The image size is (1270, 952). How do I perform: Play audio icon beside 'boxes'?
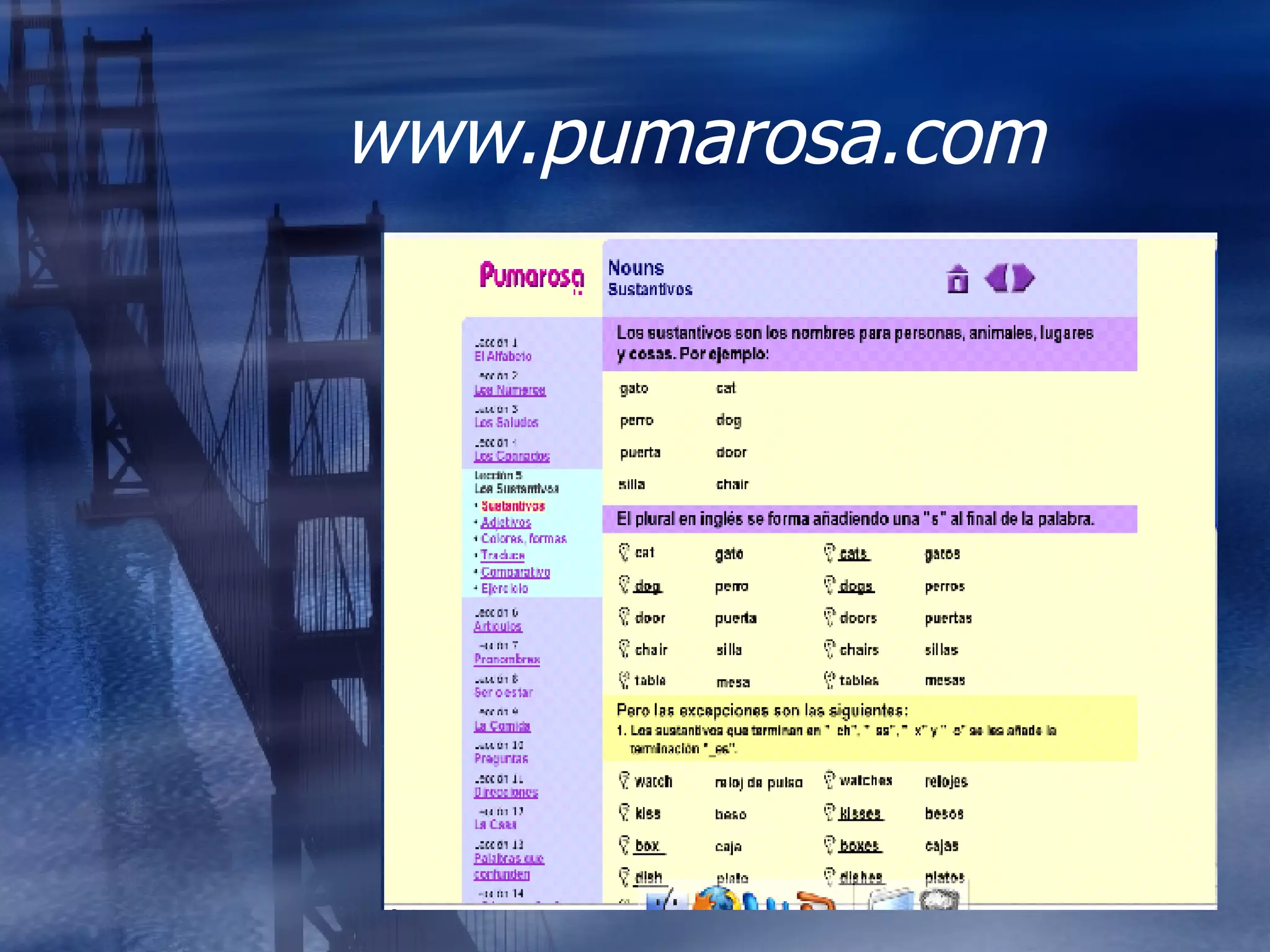click(830, 845)
